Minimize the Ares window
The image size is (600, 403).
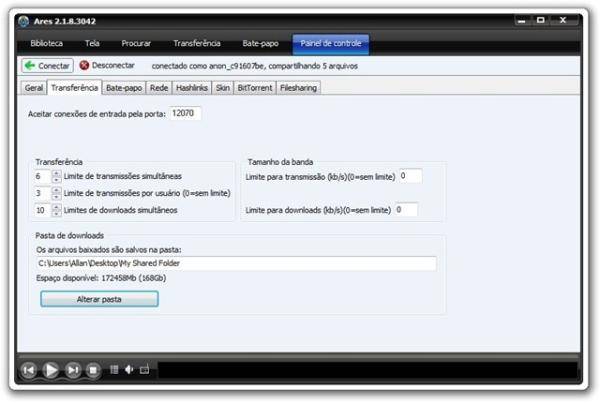pyautogui.click(x=522, y=21)
